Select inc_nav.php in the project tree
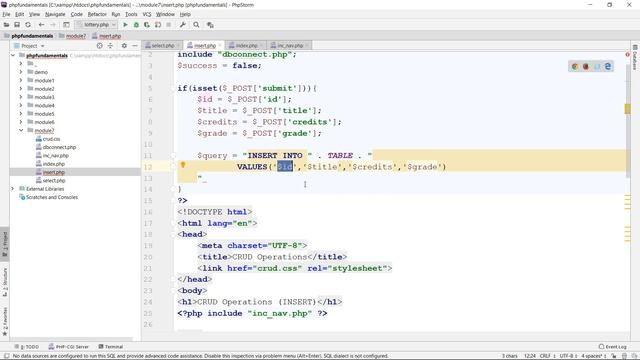The height and width of the screenshot is (360, 640). tap(56, 156)
